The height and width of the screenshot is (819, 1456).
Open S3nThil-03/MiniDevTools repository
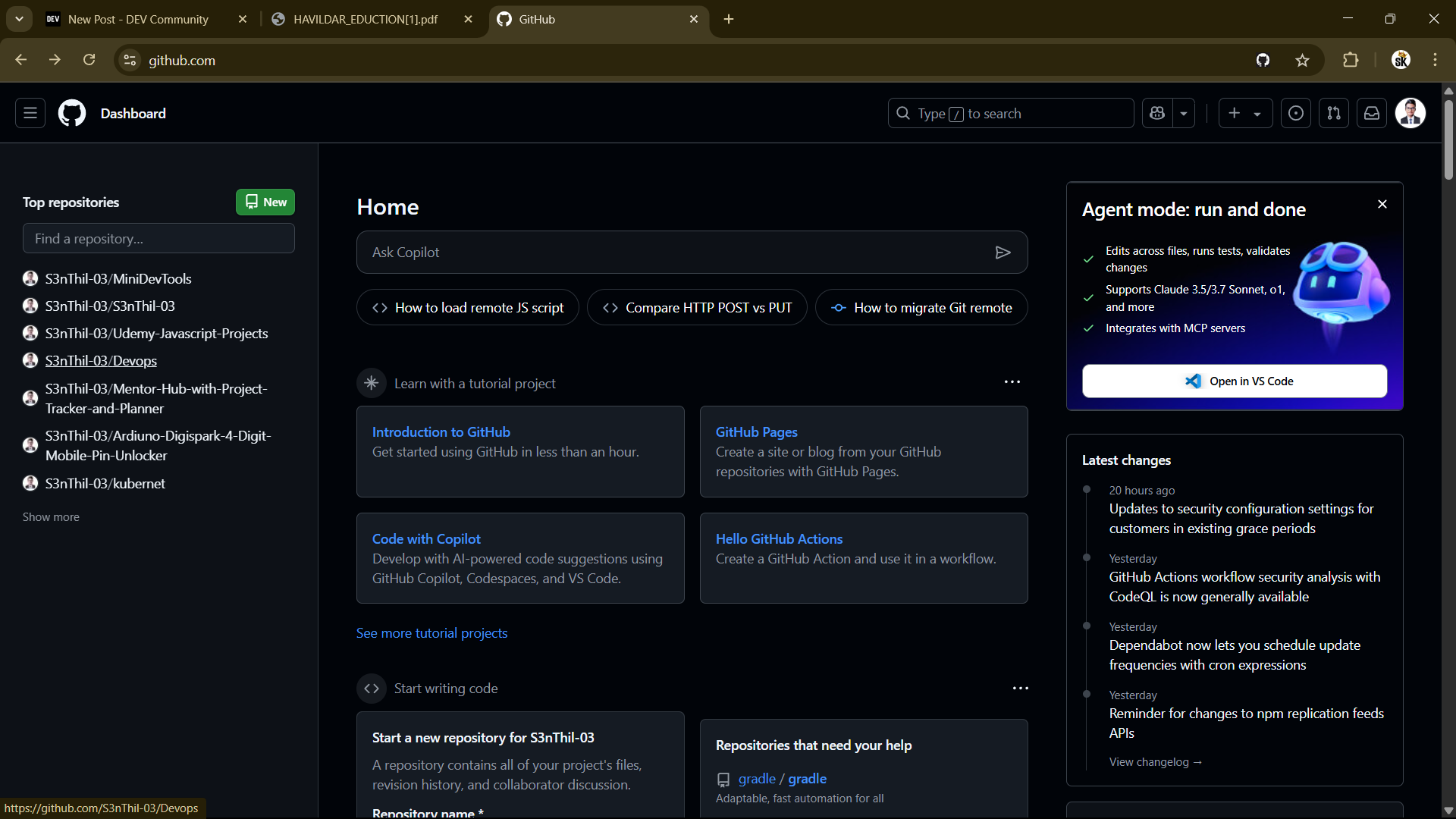pos(118,278)
